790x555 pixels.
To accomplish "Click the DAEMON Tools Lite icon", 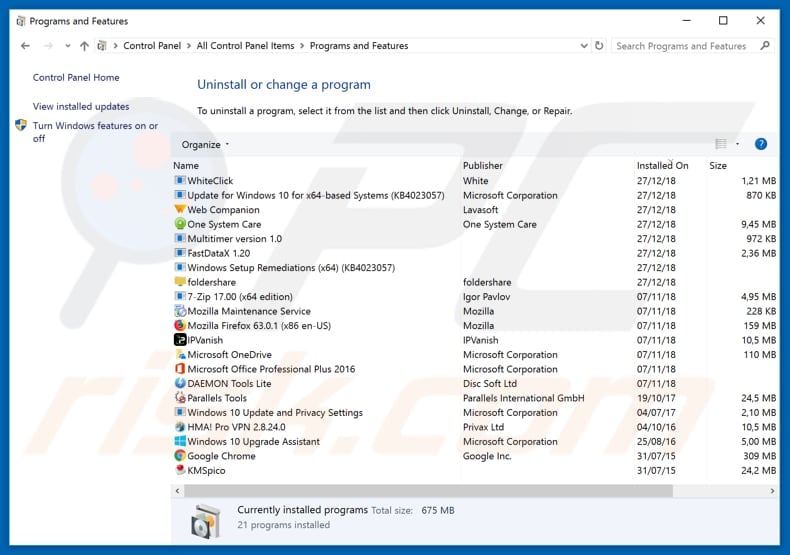I will 179,383.
